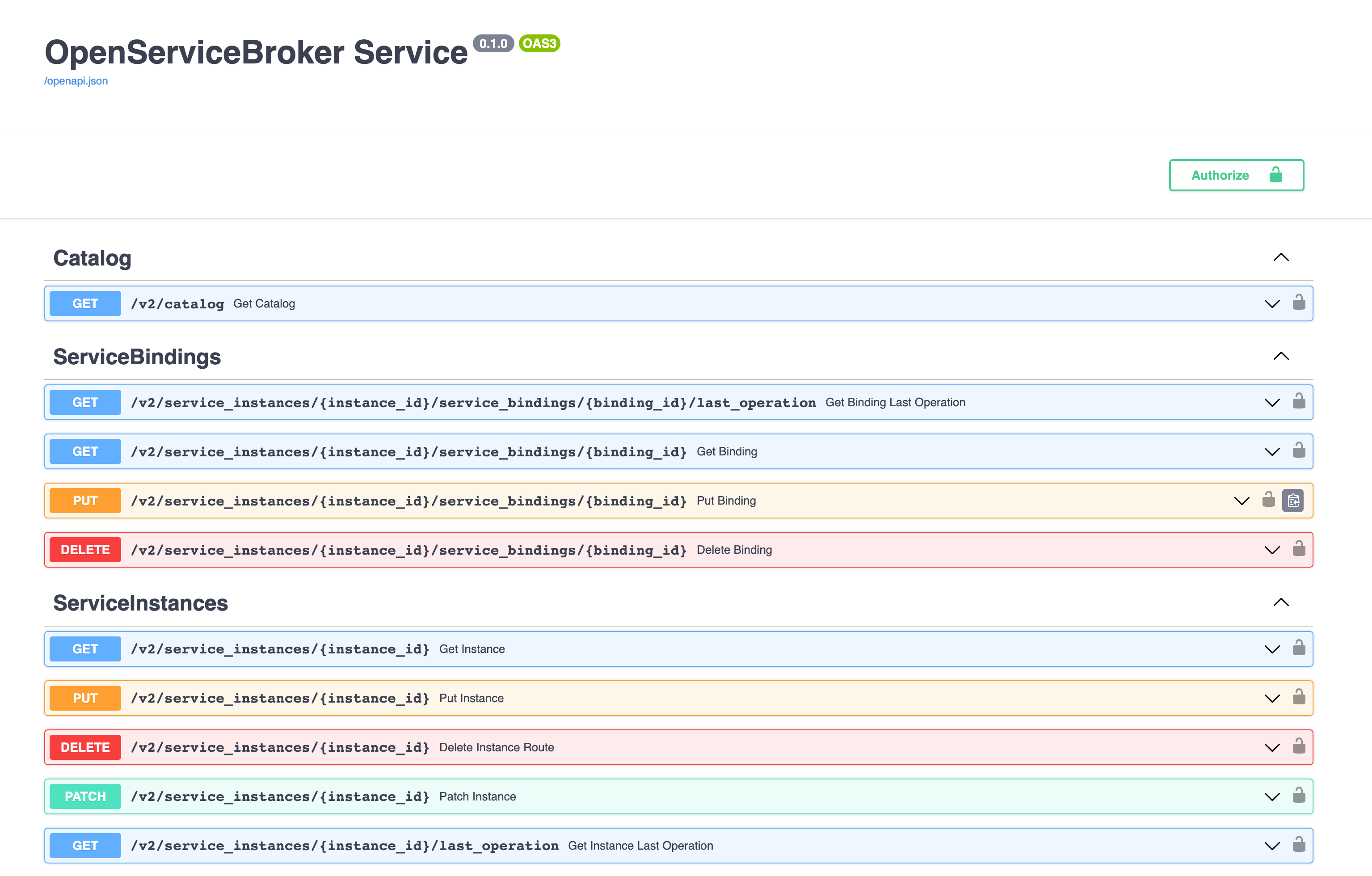Viewport: 1372px width, 876px height.
Task: Click the DELETE method badge for Delete Binding
Action: [x=85, y=550]
